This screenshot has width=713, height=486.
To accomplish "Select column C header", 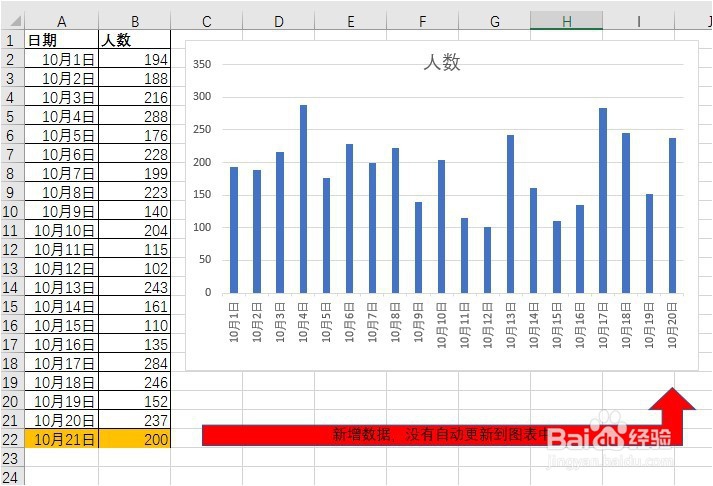I will coord(206,21).
